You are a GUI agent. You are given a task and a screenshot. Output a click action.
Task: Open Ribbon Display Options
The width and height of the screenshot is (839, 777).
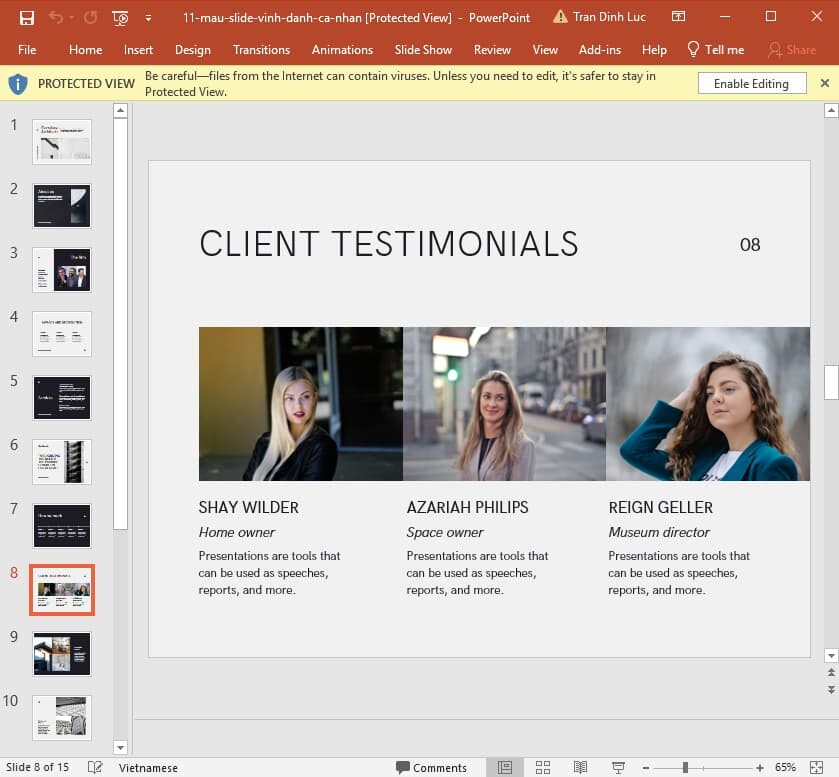679,17
